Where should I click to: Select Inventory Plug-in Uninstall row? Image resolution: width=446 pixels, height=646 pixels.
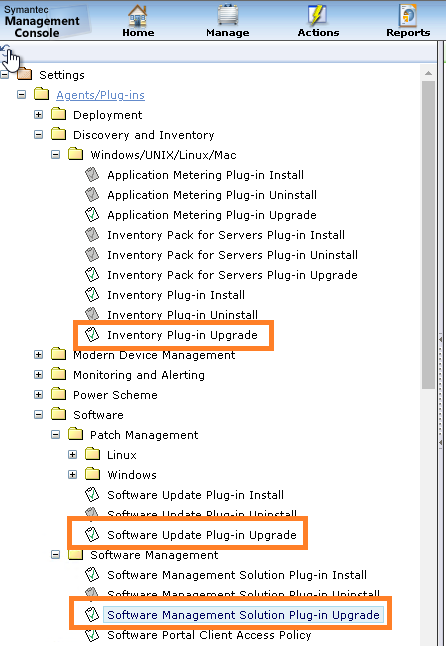tap(182, 315)
